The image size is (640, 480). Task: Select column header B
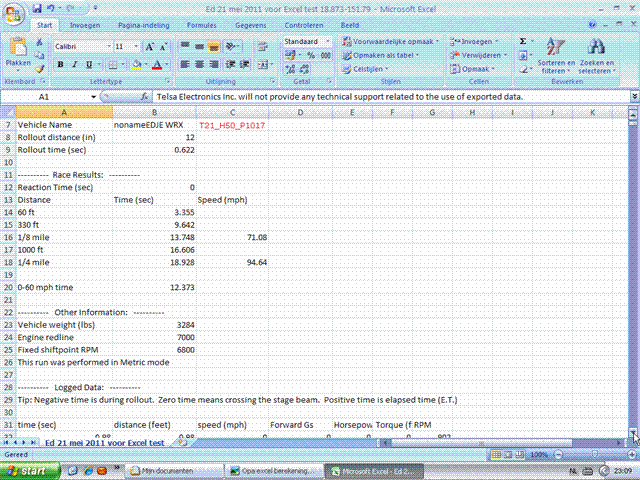154,113
